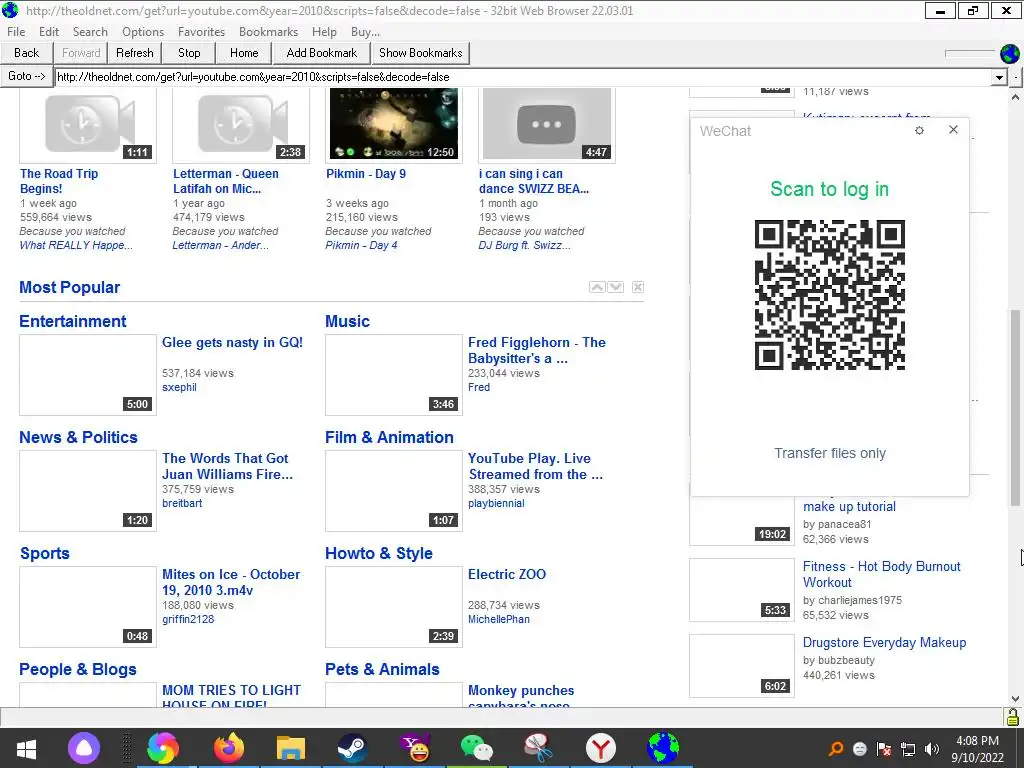
Task: Open the volume speaker tray icon
Action: [x=932, y=749]
